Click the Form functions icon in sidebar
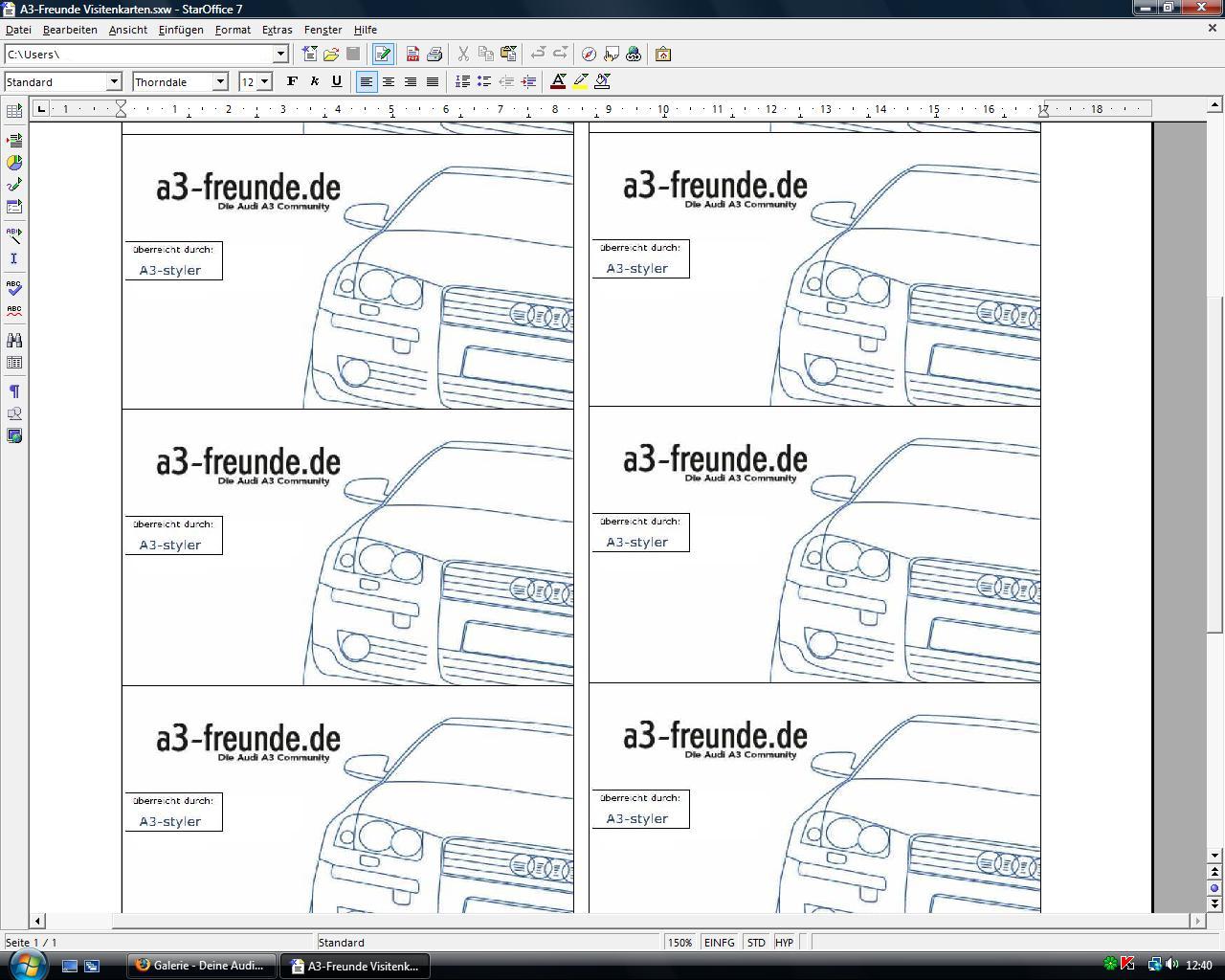The width and height of the screenshot is (1225, 980). click(x=14, y=207)
